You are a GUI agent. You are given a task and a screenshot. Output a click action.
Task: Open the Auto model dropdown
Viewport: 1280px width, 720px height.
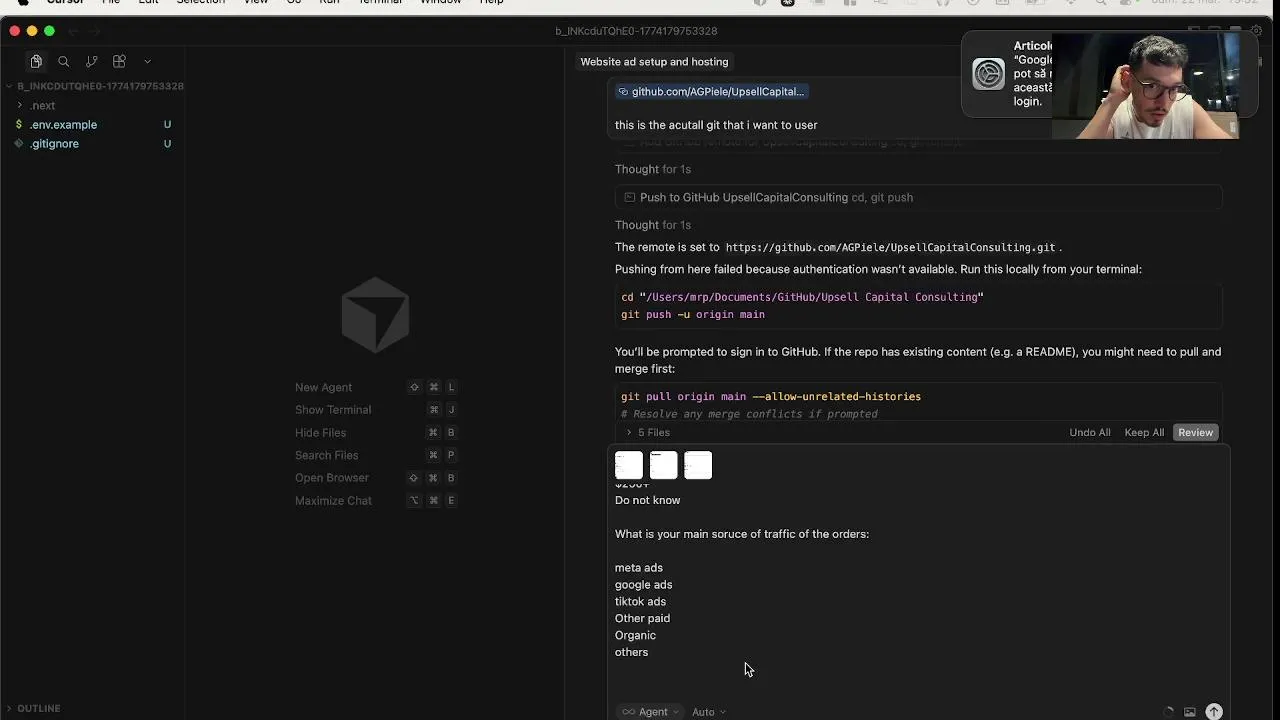tap(708, 712)
